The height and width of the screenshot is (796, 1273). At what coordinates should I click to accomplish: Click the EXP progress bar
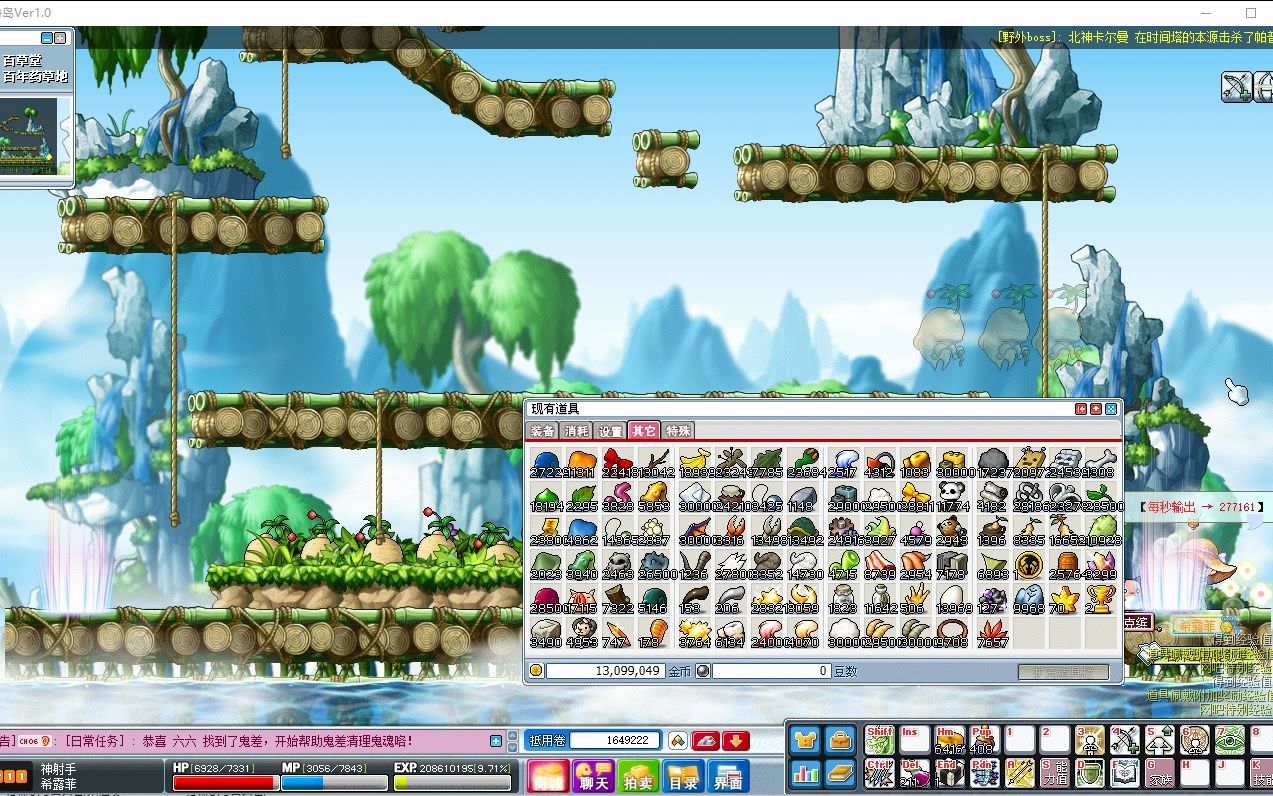(452, 782)
